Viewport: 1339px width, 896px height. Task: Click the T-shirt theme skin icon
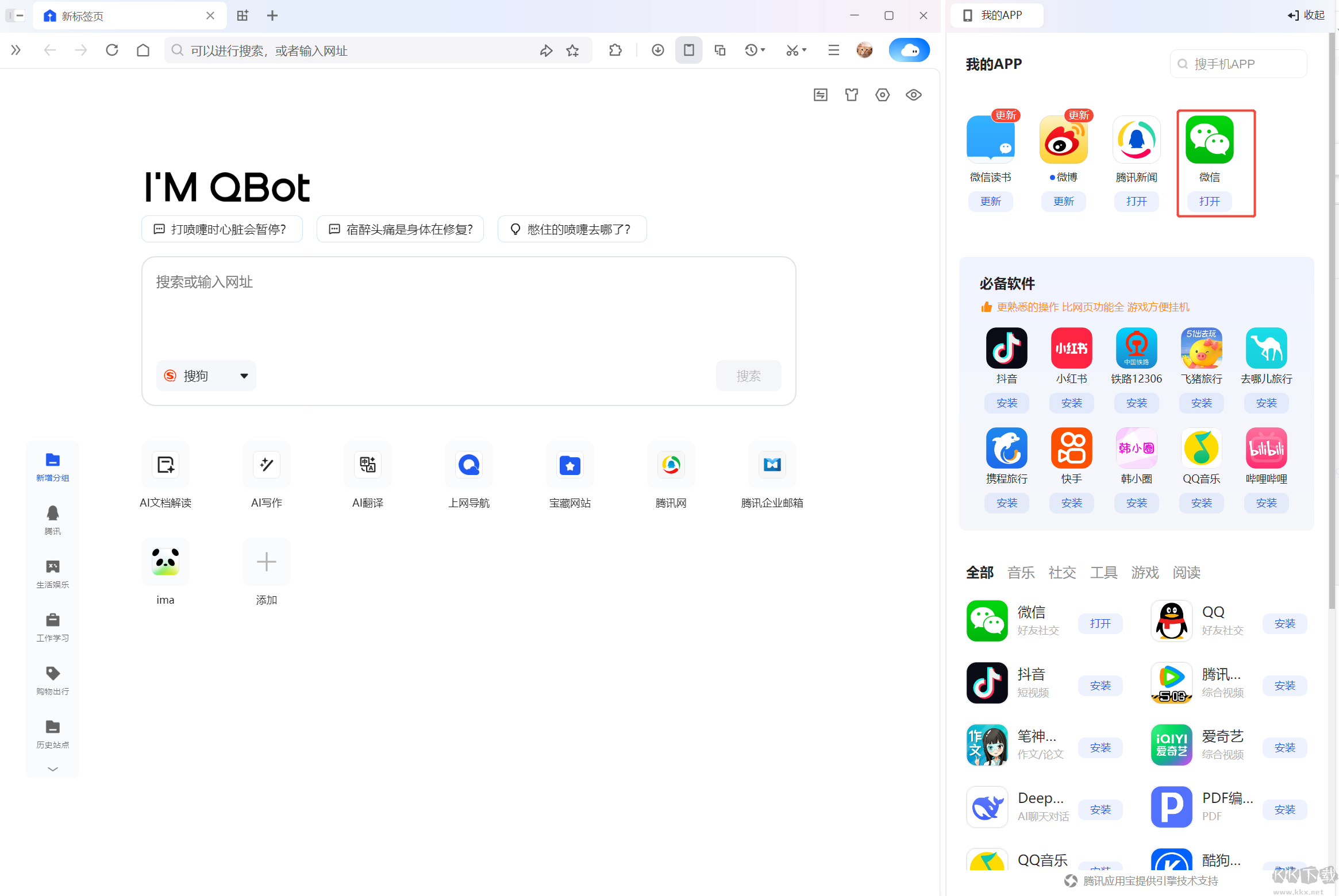[852, 94]
